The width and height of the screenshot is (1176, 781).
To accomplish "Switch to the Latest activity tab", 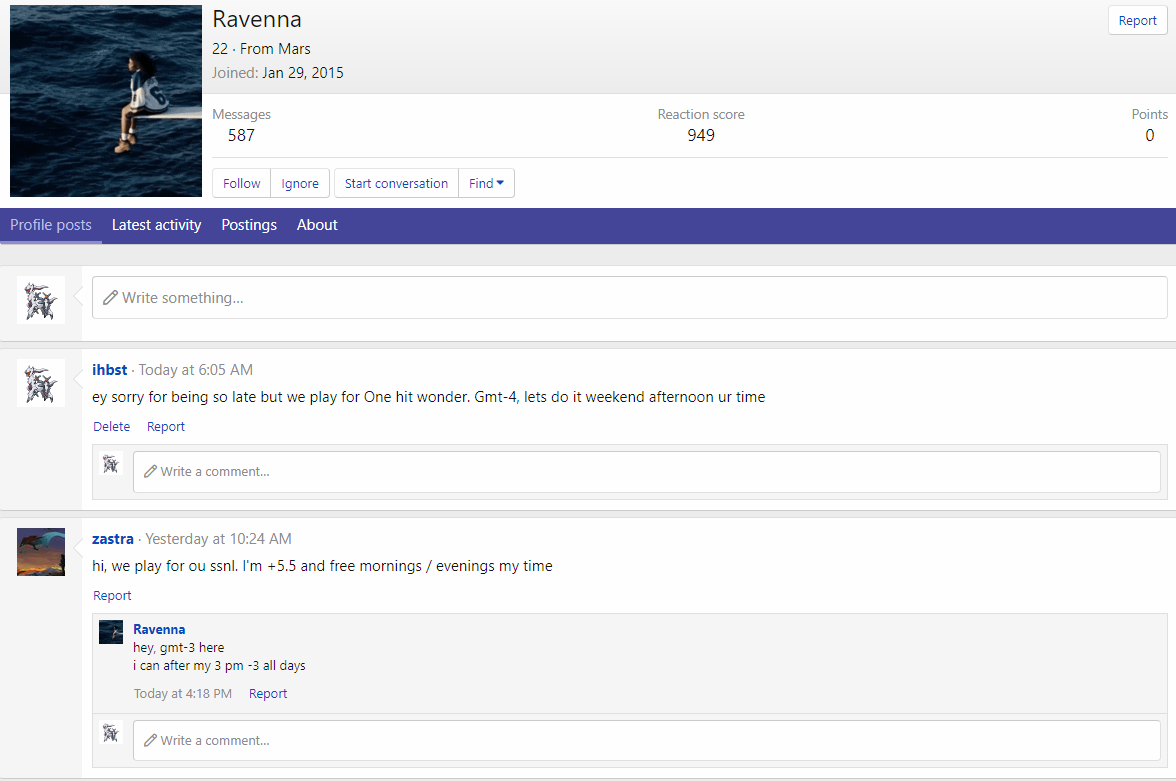I will point(156,225).
